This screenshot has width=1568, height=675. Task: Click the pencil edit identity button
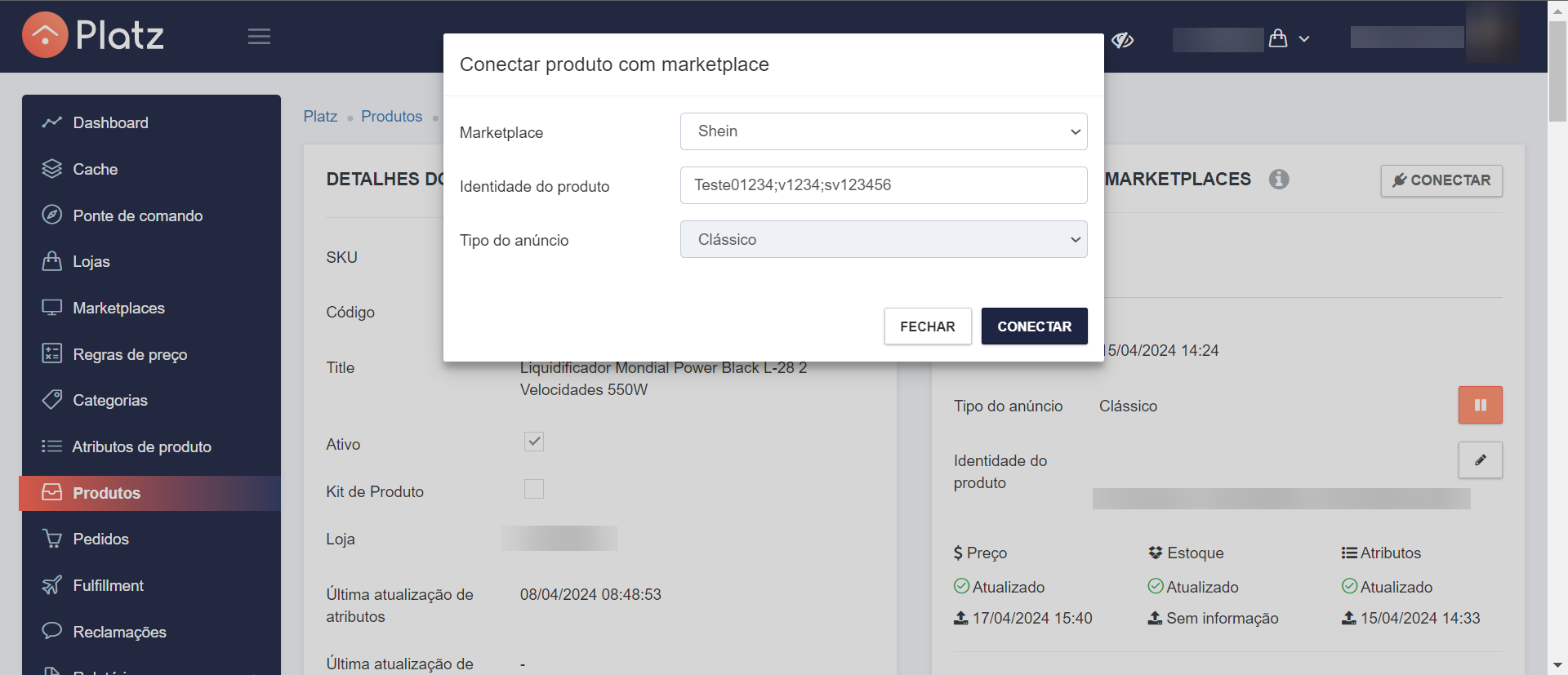[x=1481, y=460]
